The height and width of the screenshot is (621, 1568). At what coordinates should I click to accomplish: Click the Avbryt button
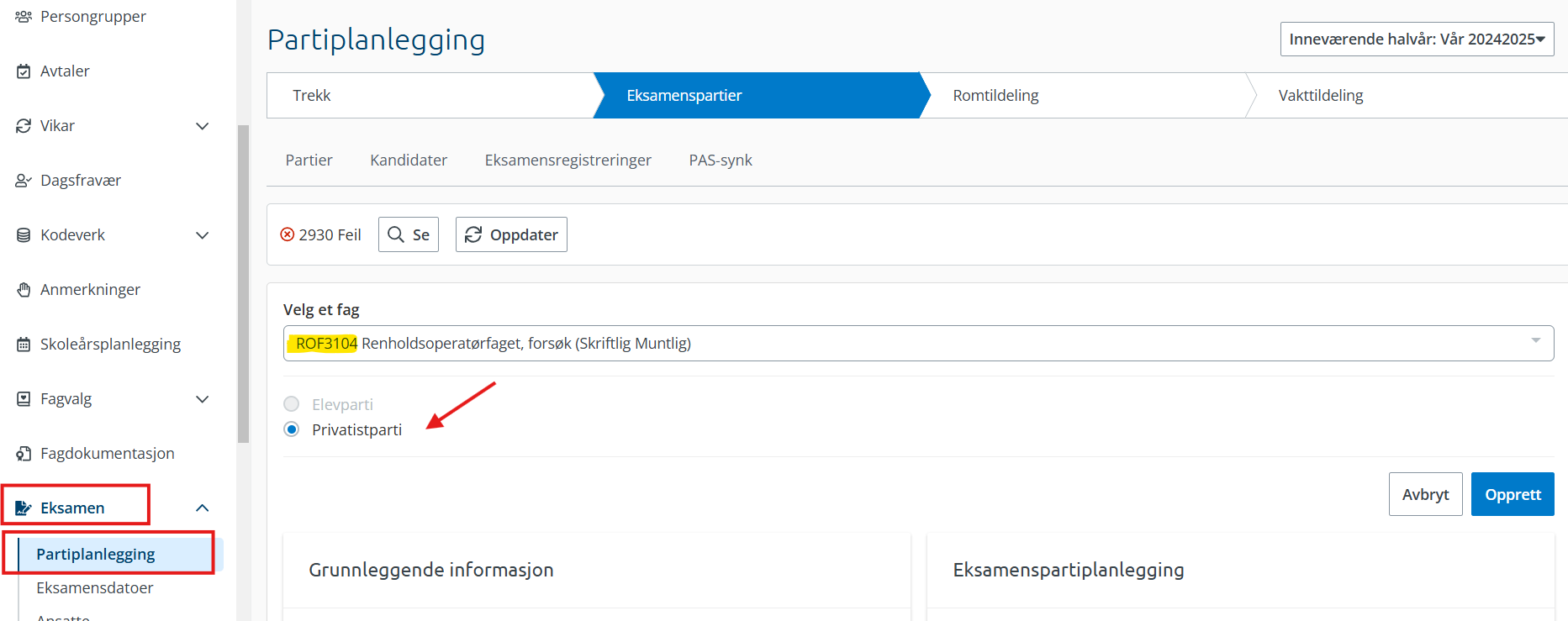pyautogui.click(x=1425, y=495)
